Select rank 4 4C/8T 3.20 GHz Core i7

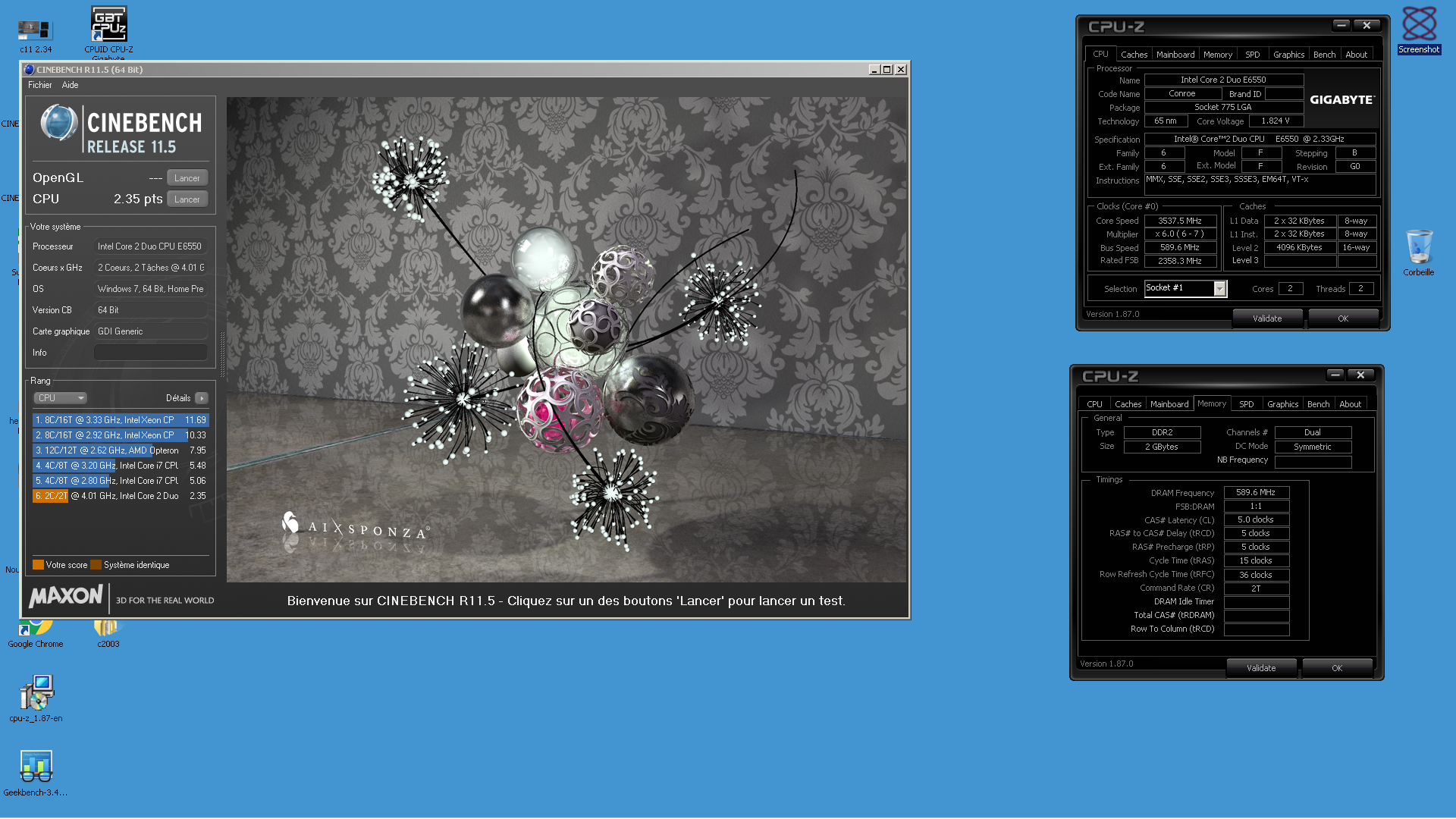coord(121,466)
